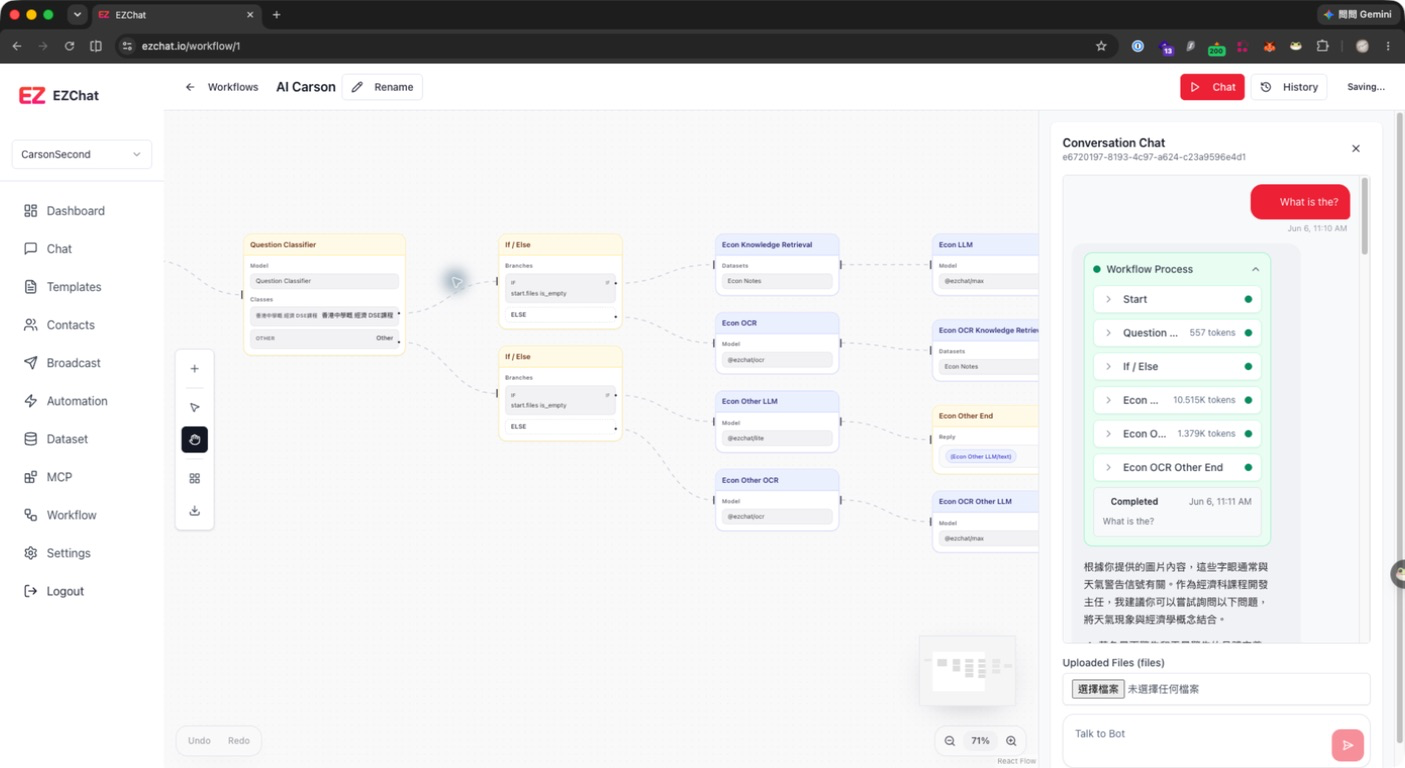Add a node with the plus icon
This screenshot has height=768, width=1405.
(194, 369)
